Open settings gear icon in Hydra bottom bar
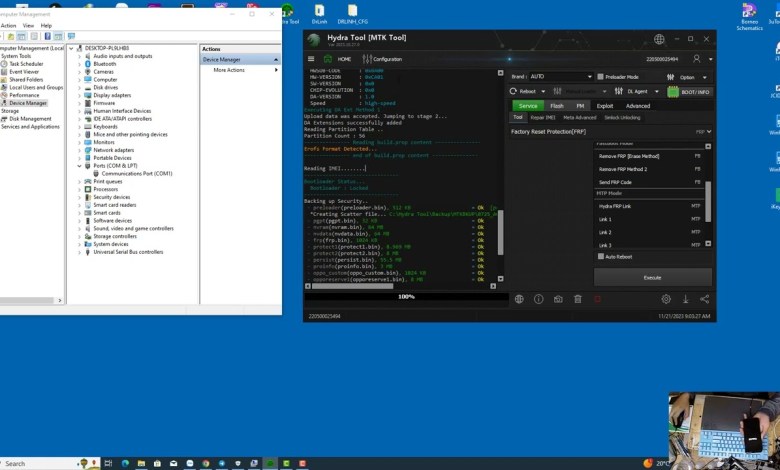Screen dimensions: 780x470 pyautogui.click(x=666, y=299)
